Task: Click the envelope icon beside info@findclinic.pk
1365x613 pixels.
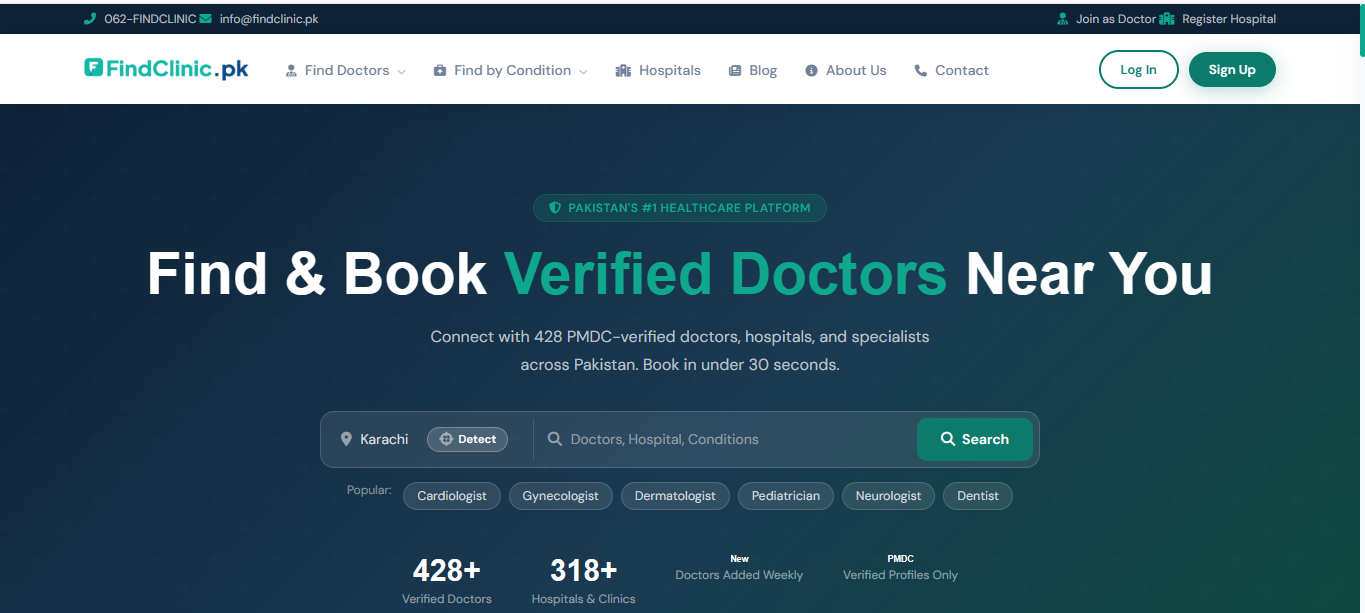Action: [206, 18]
